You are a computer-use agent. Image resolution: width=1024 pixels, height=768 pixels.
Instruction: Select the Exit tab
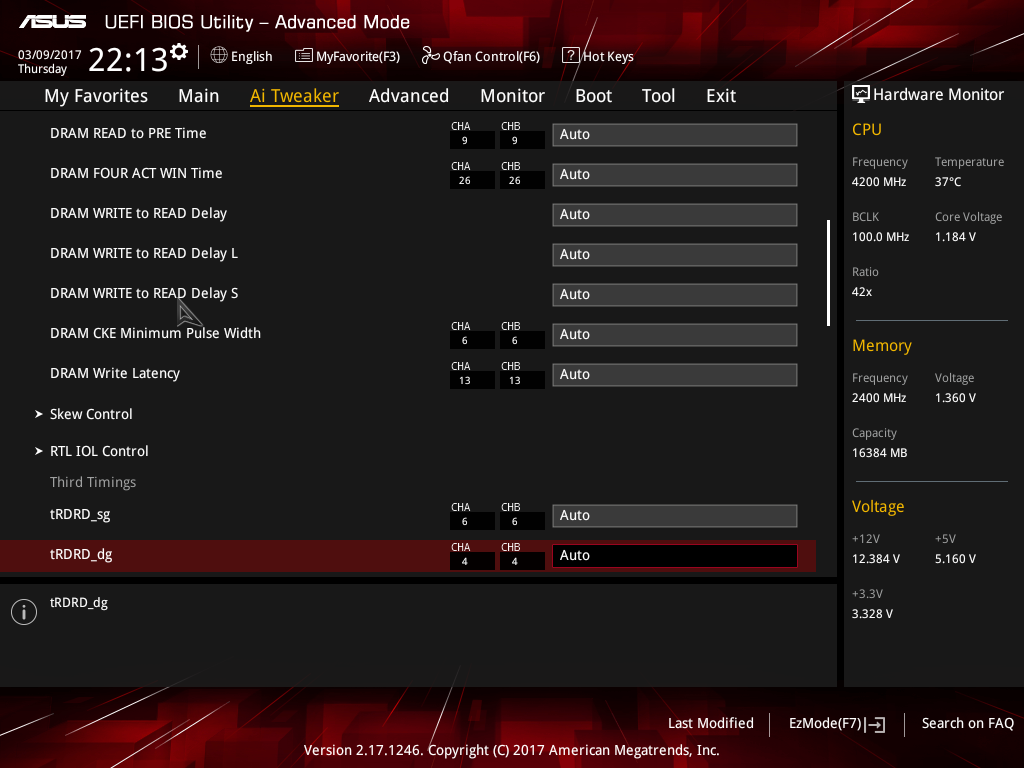click(x=721, y=96)
